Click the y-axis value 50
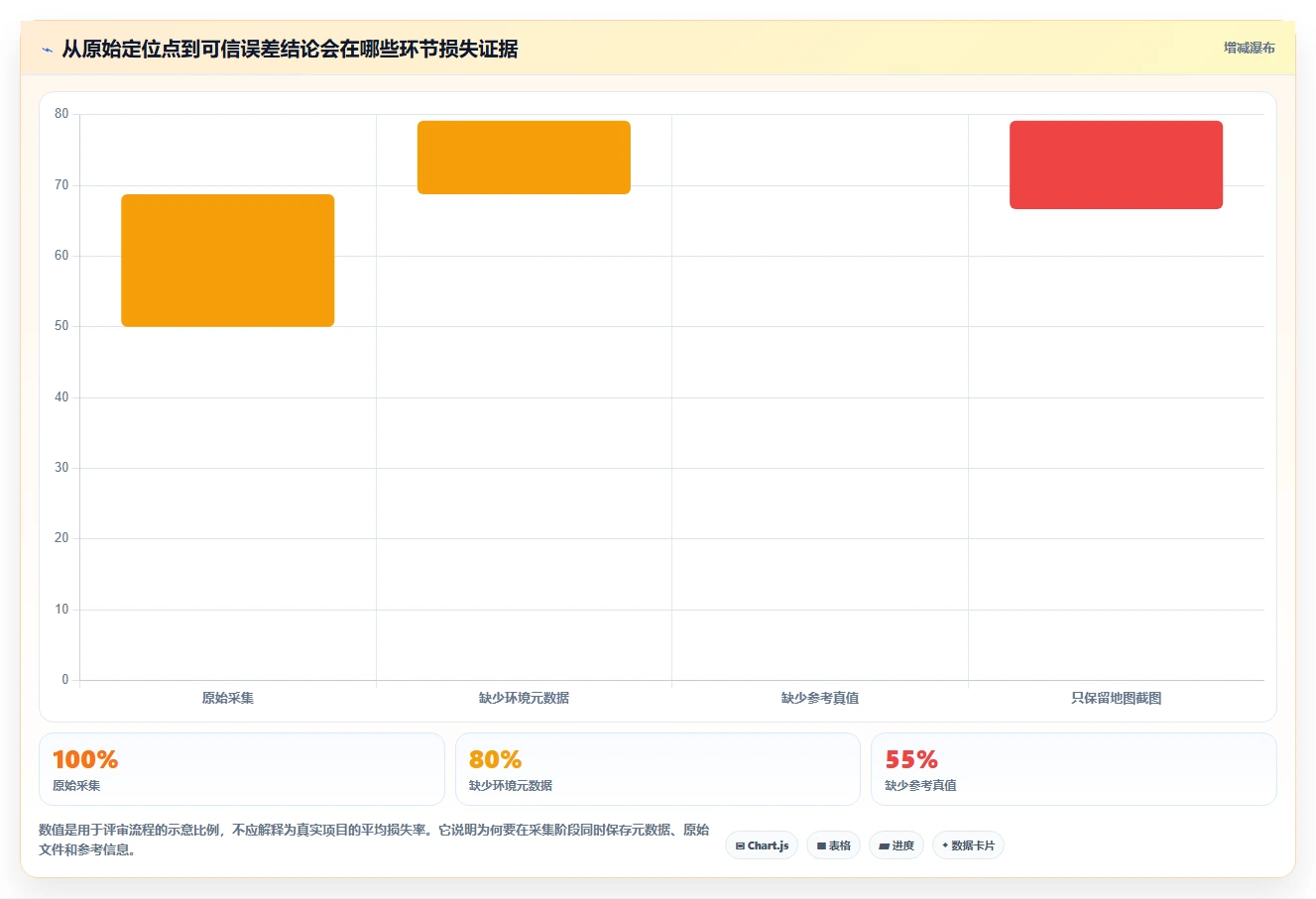Viewport: 1316px width, 899px height. click(61, 326)
